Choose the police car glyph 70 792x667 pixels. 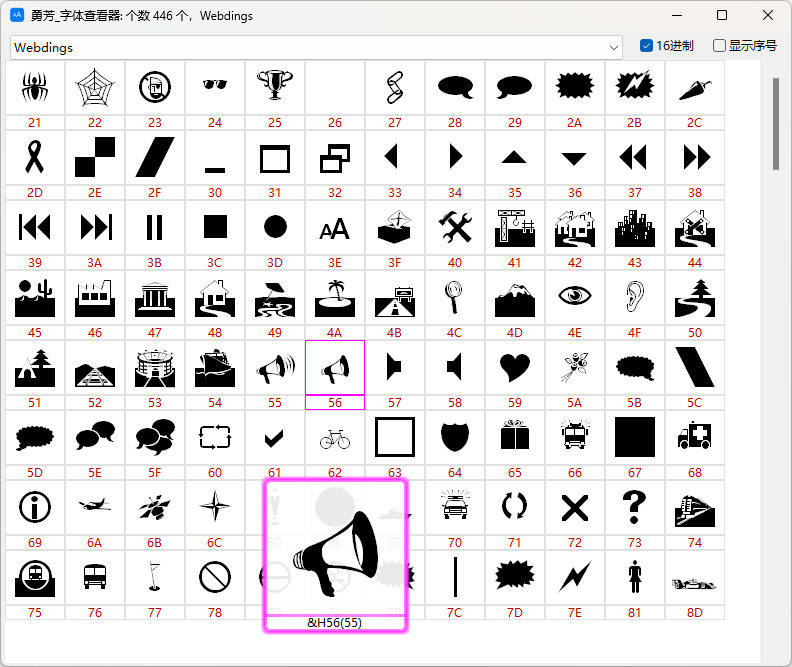coord(455,505)
